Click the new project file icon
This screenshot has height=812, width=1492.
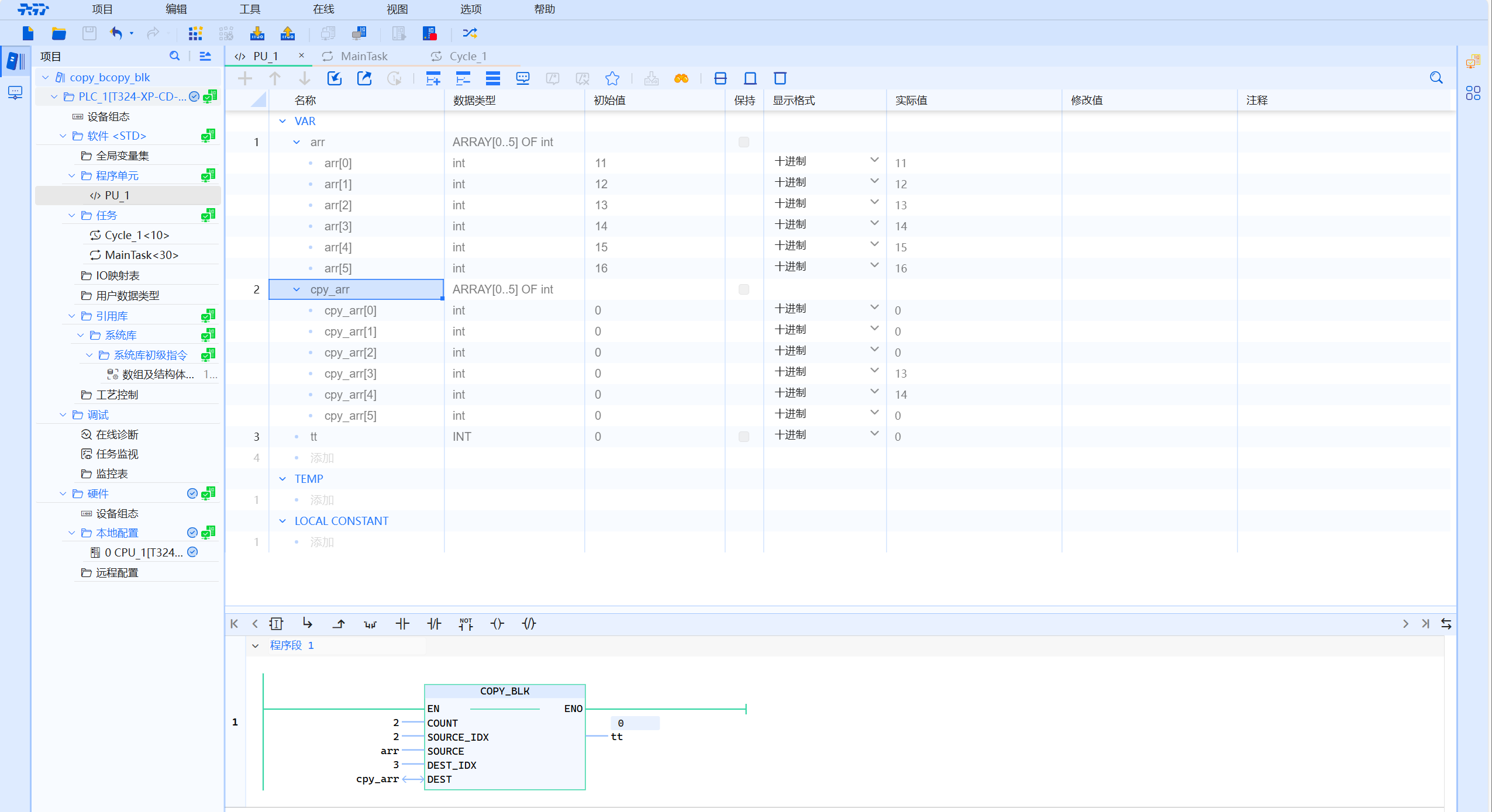tap(27, 33)
